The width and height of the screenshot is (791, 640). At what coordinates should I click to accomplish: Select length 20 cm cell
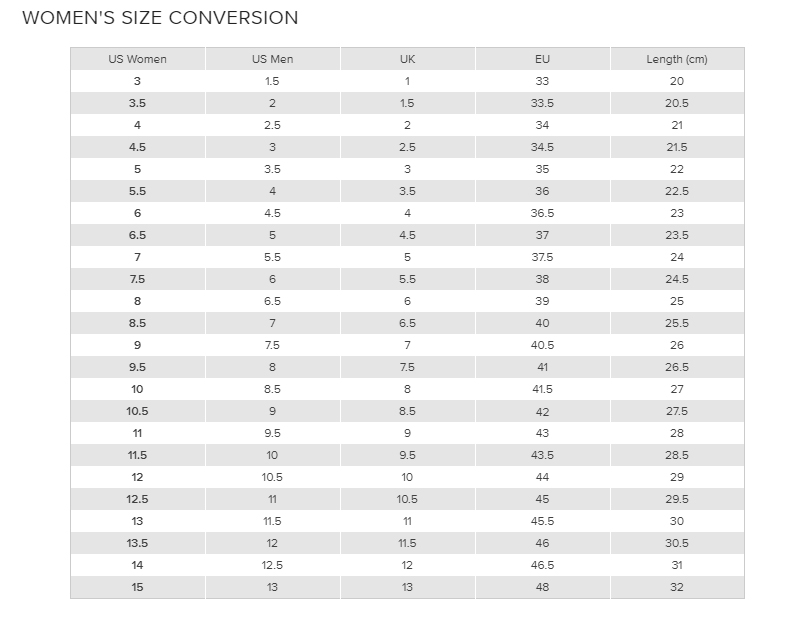(677, 81)
